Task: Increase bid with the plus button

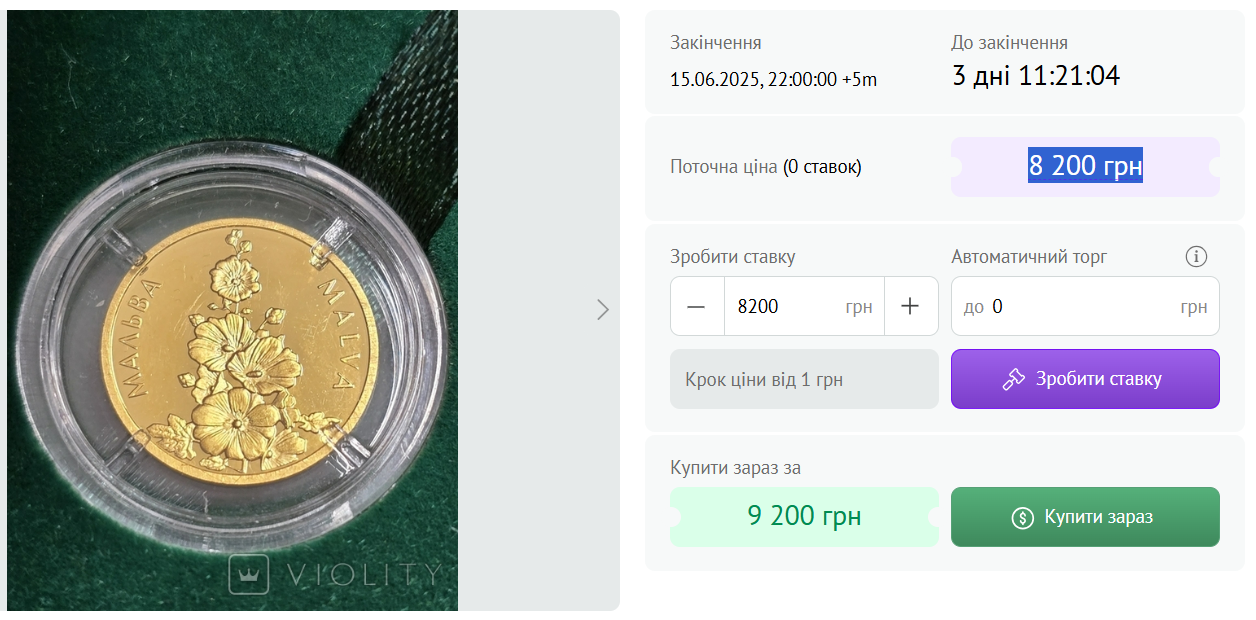Action: 910,306
